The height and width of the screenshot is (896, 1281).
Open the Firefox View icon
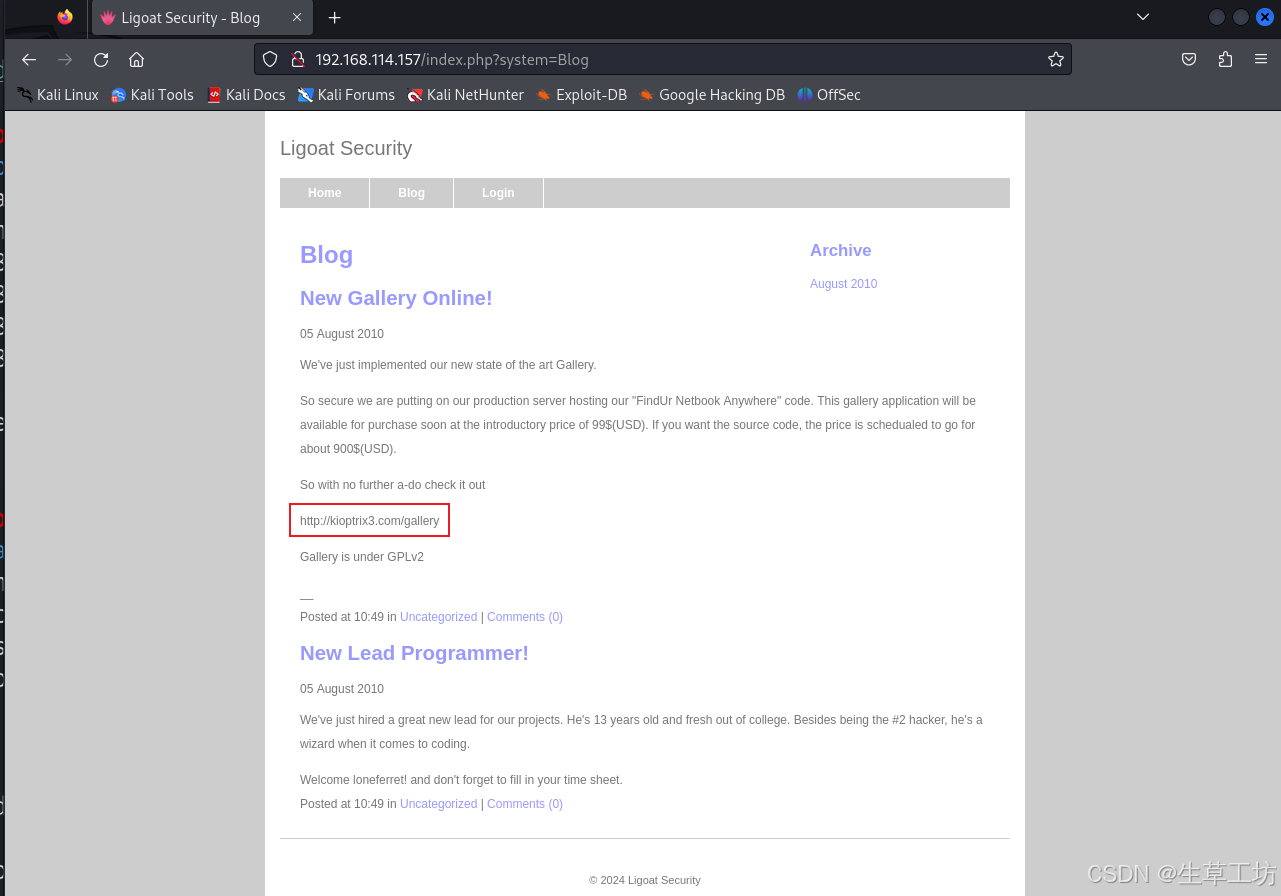(x=65, y=17)
